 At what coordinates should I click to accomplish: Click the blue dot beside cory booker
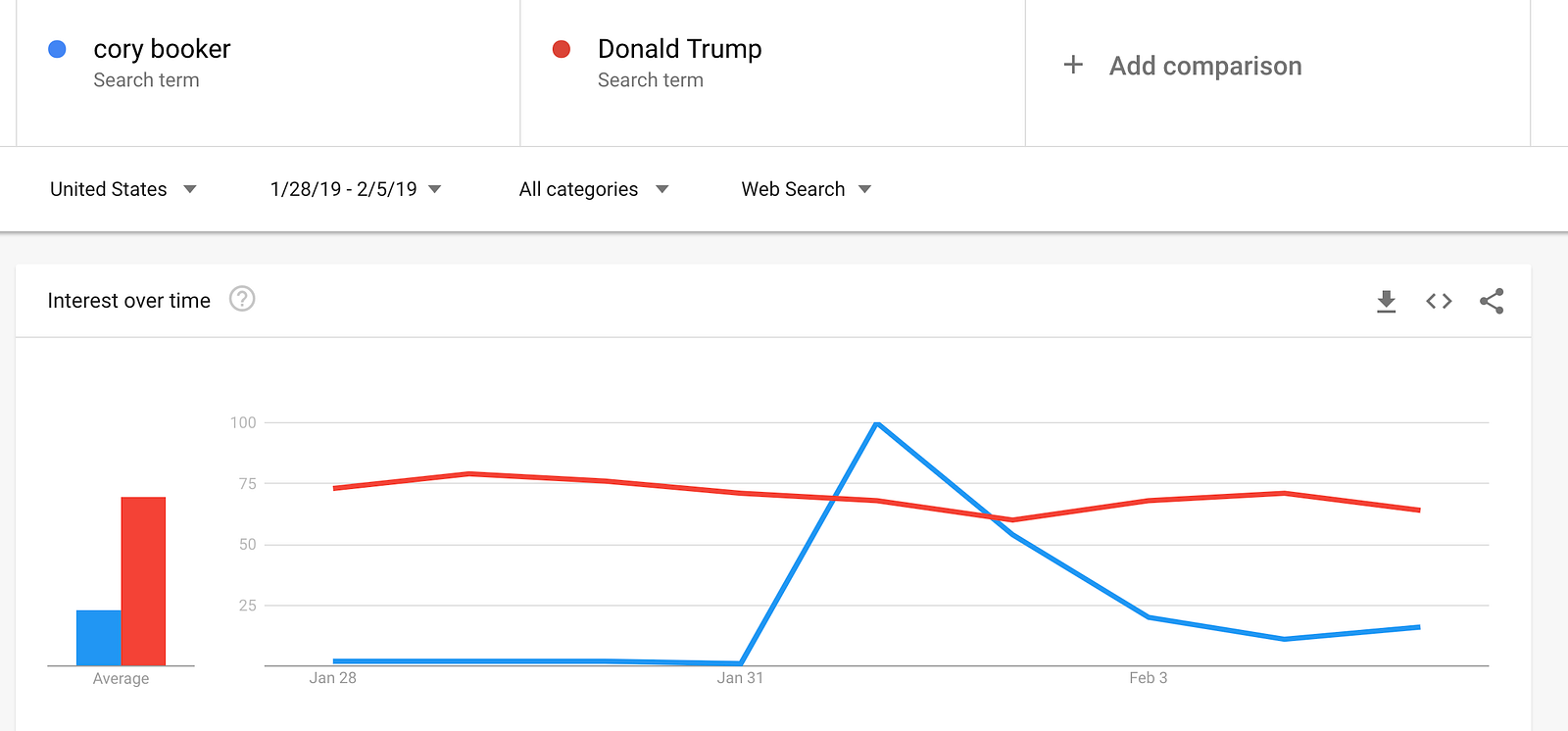pyautogui.click(x=58, y=49)
